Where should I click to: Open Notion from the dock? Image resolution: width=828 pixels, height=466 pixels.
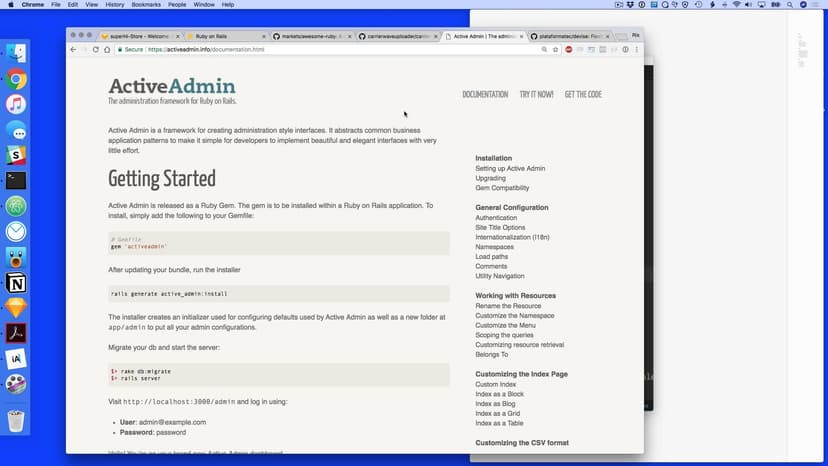coord(16,283)
